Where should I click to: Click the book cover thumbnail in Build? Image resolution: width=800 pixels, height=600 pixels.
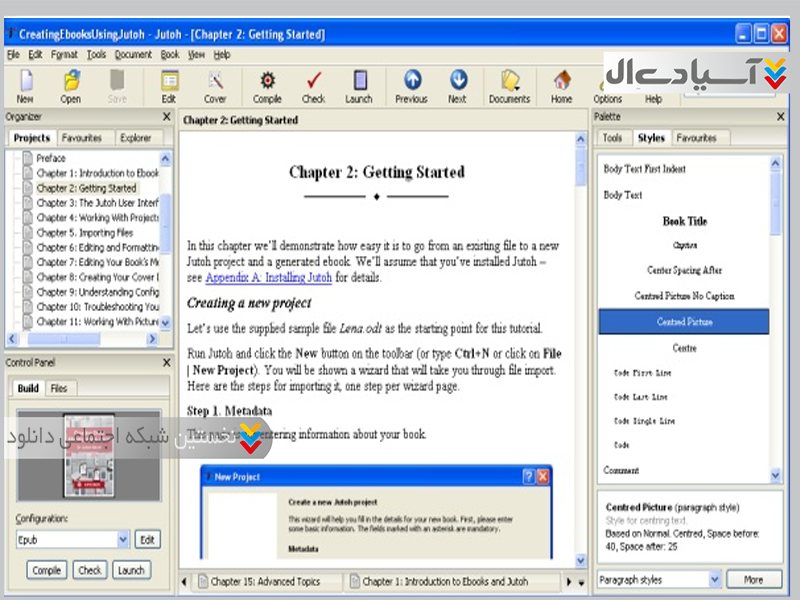coord(89,457)
